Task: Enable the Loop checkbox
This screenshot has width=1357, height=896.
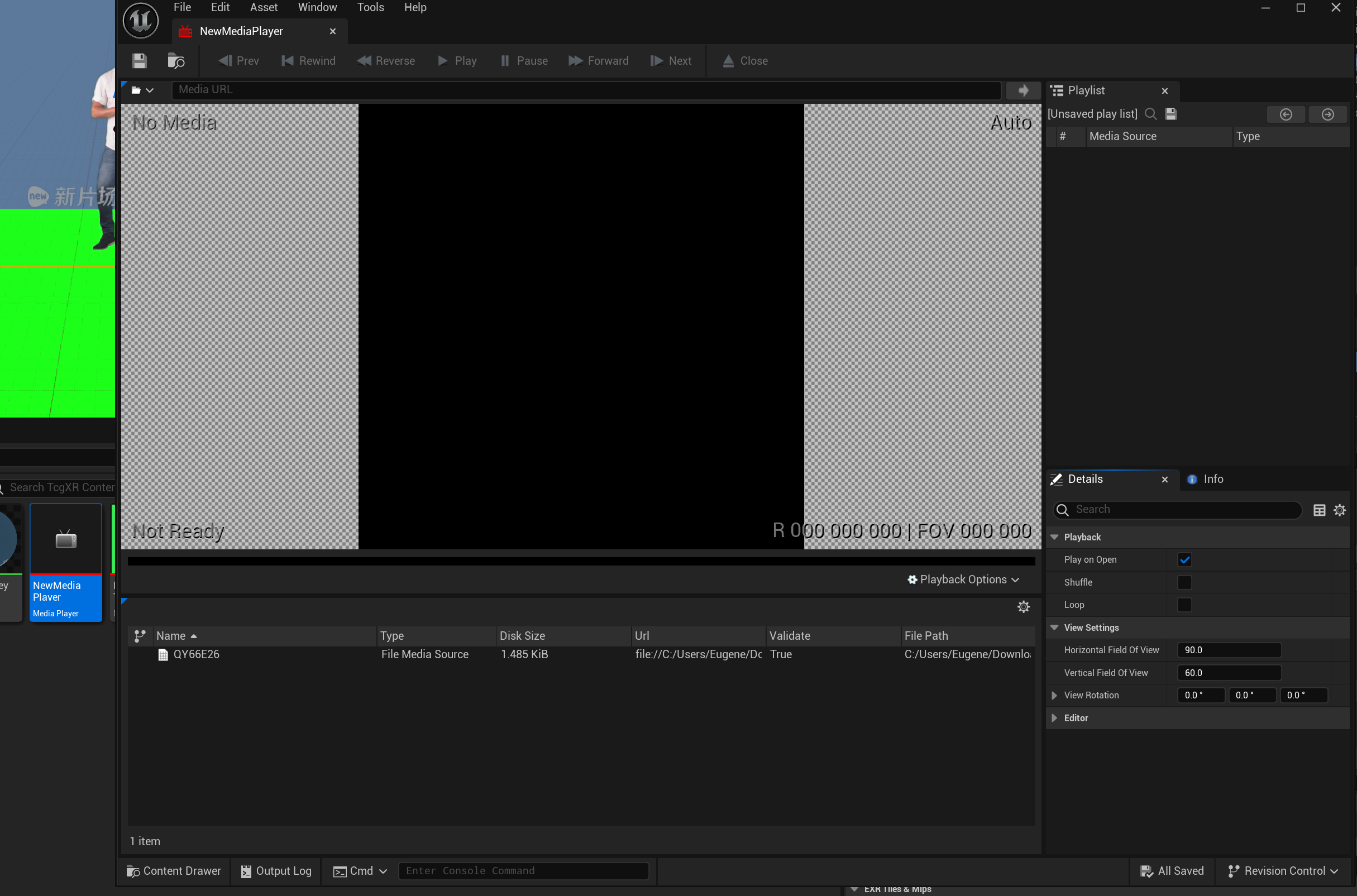Action: (x=1184, y=605)
